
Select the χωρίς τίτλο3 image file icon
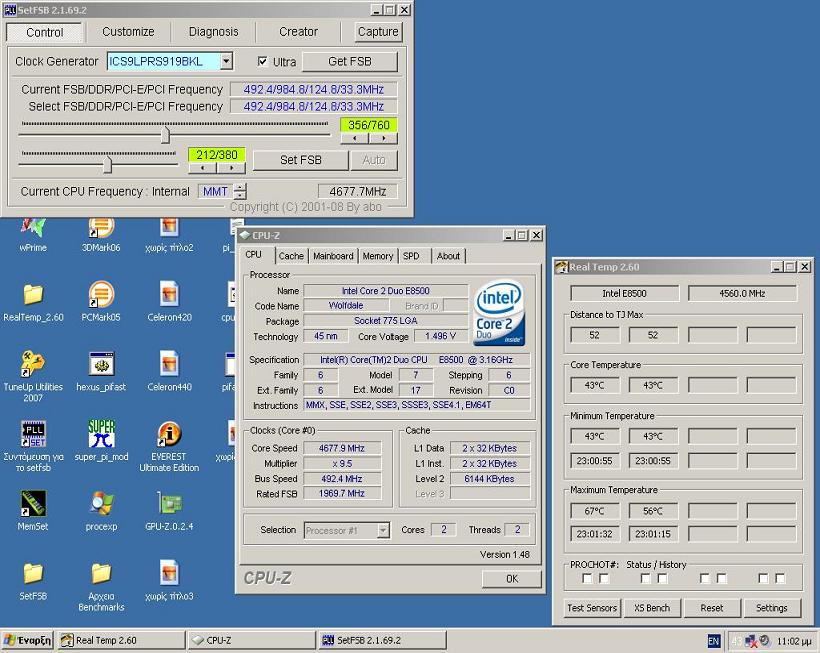(x=169, y=581)
